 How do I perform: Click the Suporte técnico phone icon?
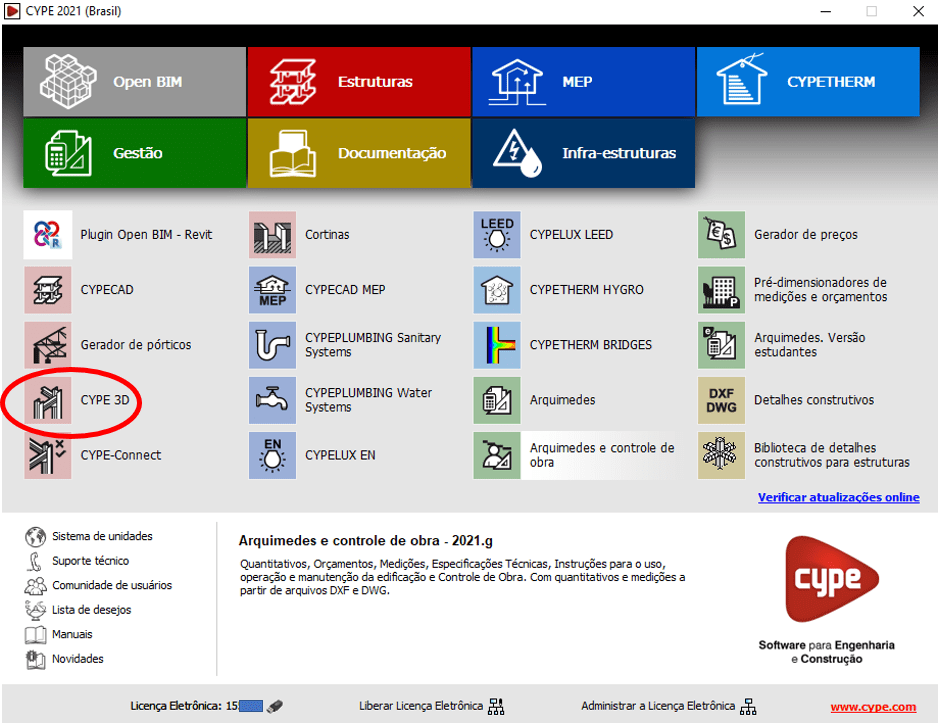tap(35, 561)
